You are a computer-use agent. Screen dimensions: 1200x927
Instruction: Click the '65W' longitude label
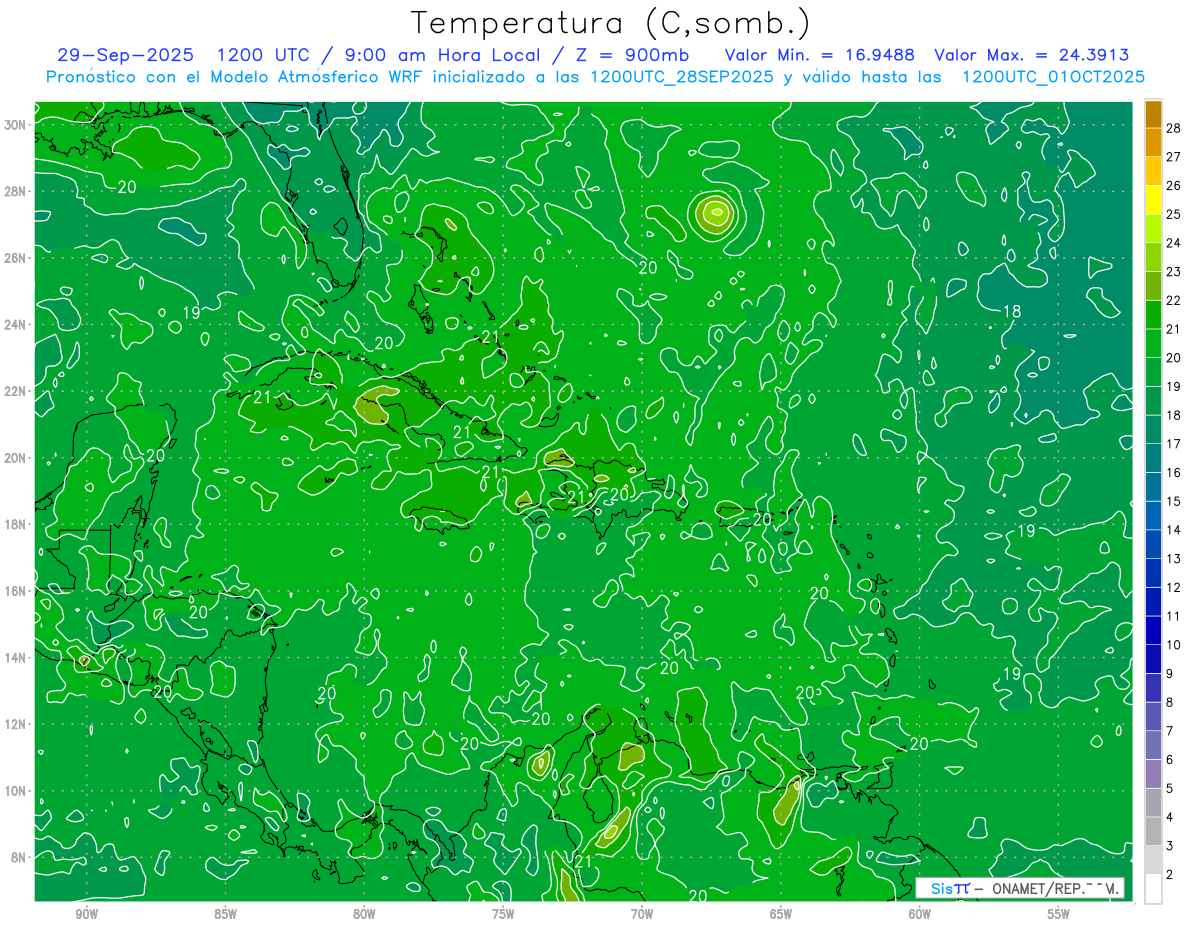point(781,914)
